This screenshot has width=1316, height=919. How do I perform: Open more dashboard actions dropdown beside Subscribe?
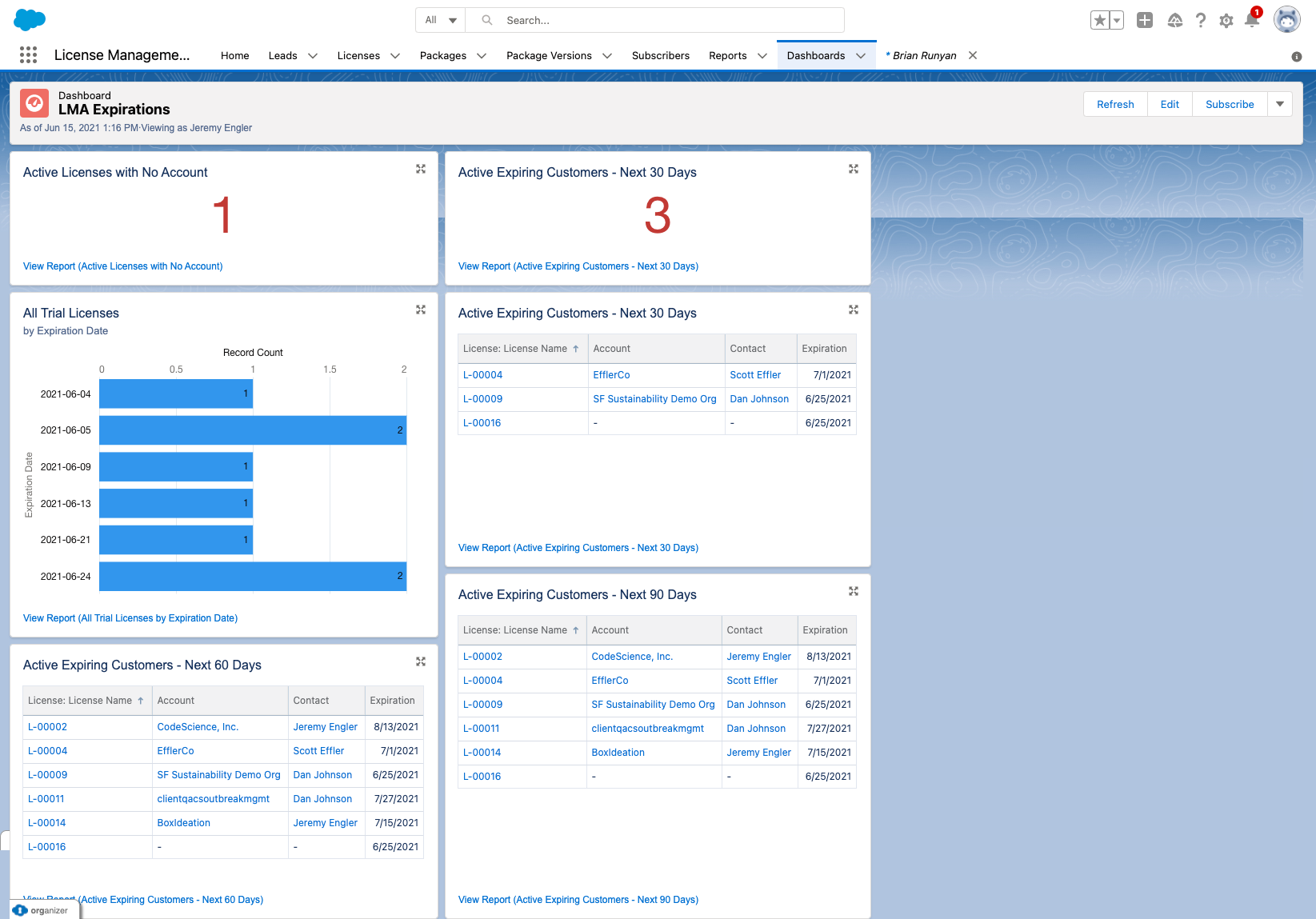(x=1280, y=105)
